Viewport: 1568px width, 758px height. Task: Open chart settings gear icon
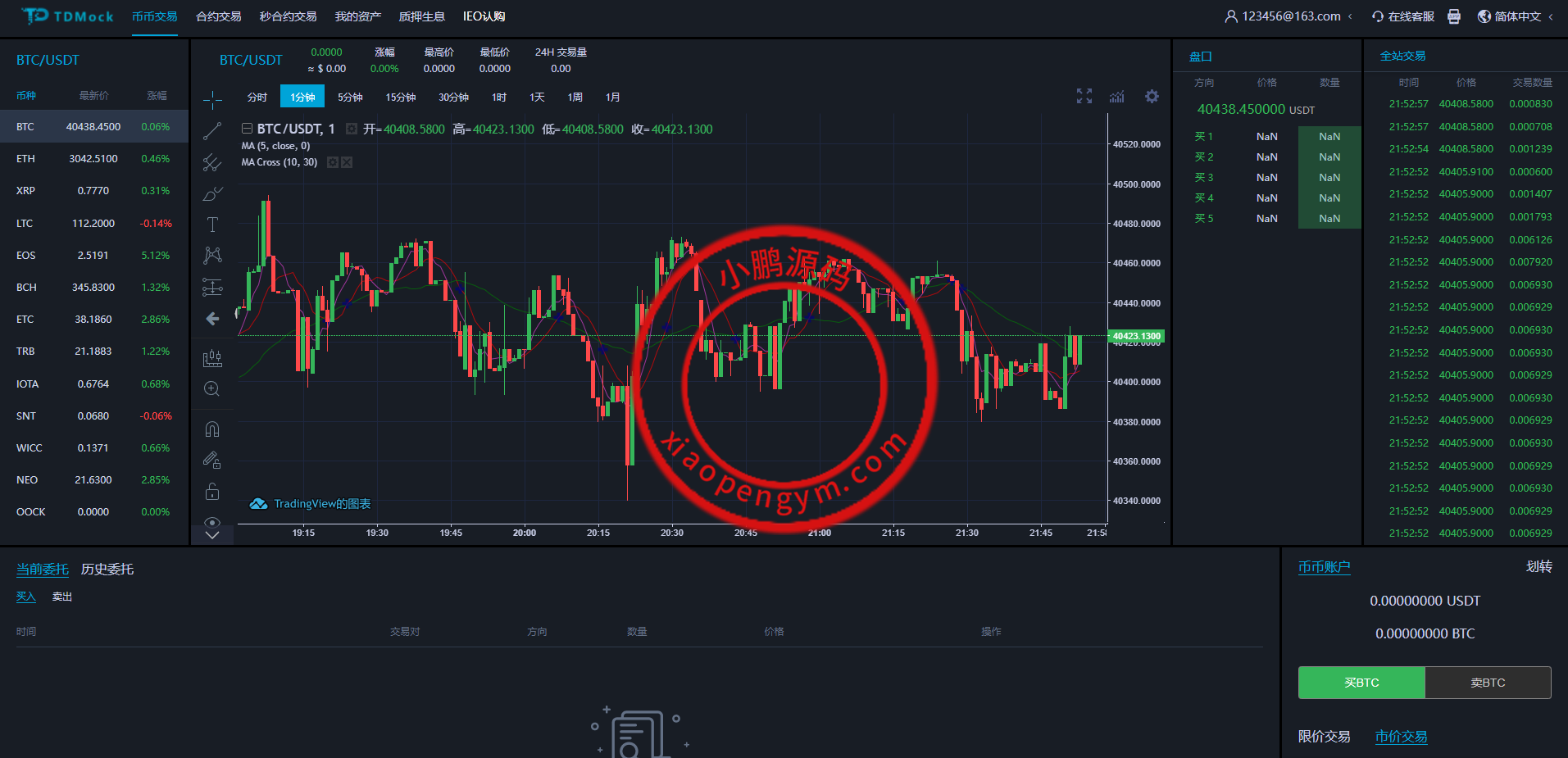click(x=1152, y=97)
